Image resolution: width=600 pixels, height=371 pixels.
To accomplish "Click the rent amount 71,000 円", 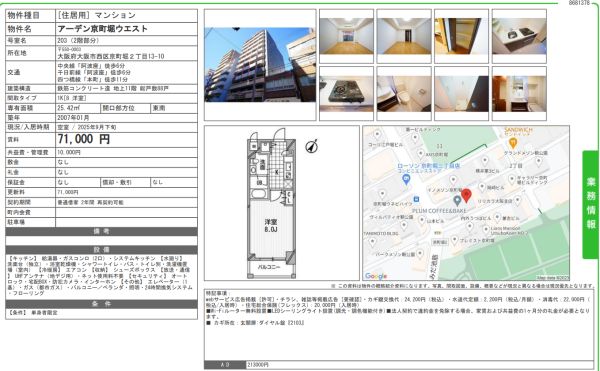I will 84,139.
